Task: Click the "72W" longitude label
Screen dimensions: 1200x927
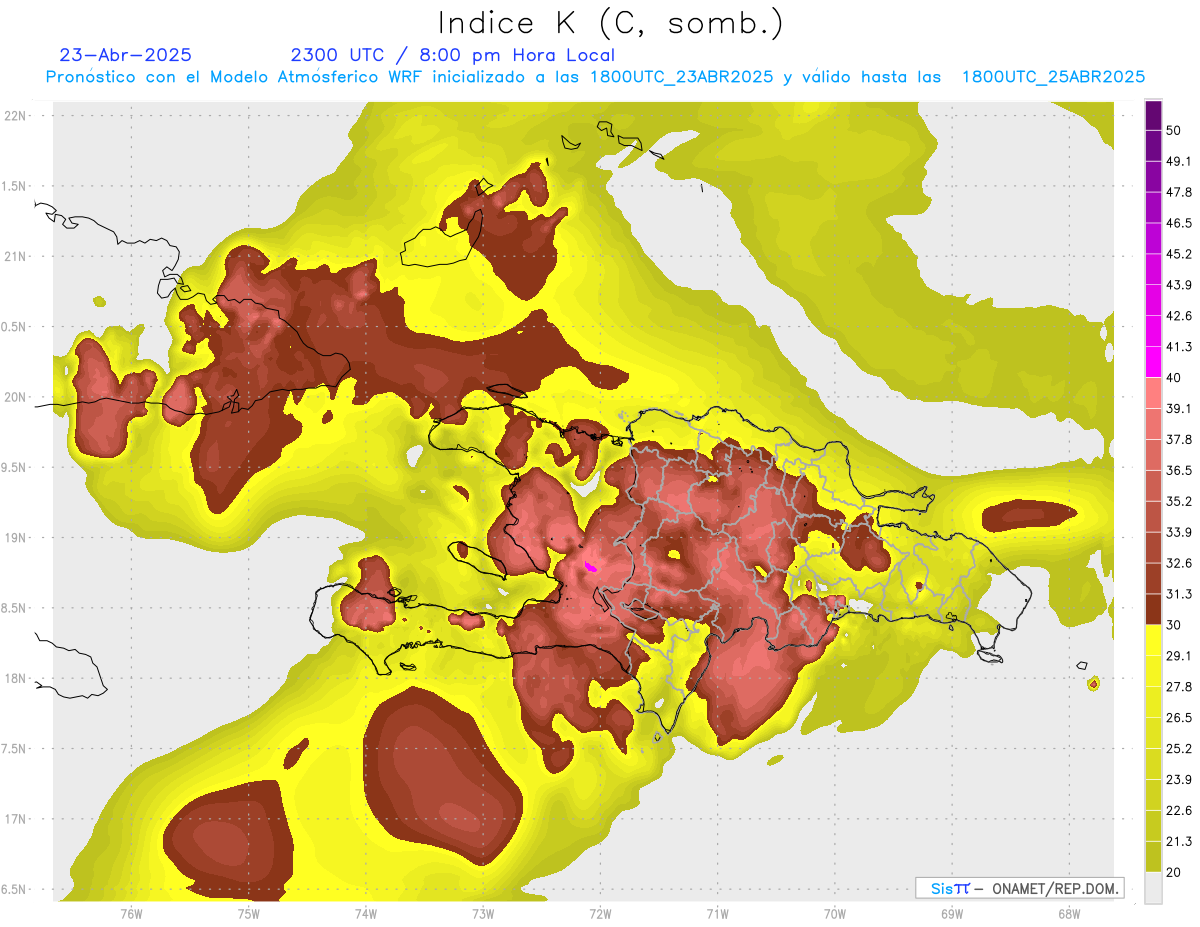Action: point(600,913)
